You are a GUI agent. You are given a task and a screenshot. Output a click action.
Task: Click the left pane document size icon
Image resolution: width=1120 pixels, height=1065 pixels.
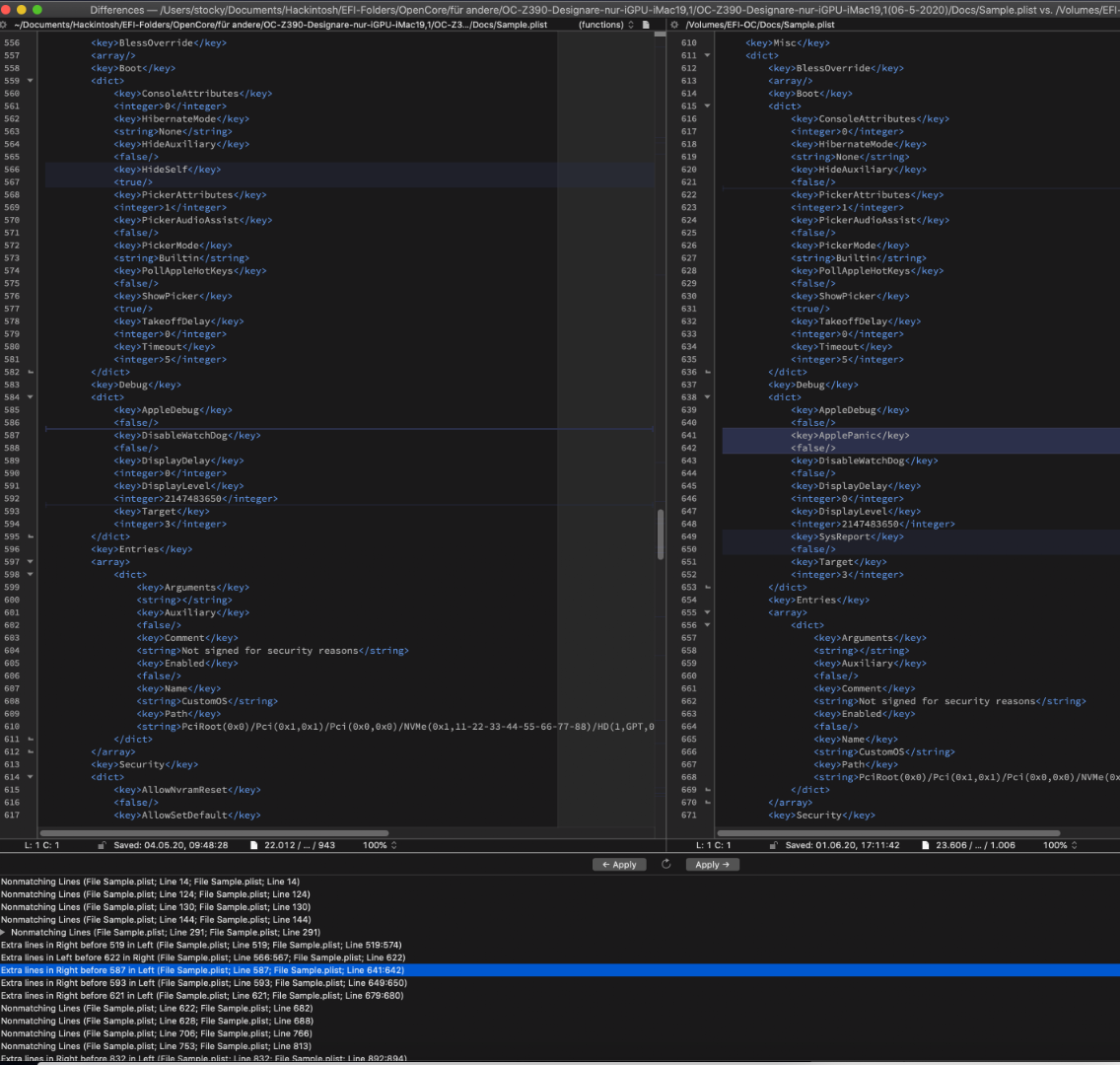pyautogui.click(x=253, y=845)
